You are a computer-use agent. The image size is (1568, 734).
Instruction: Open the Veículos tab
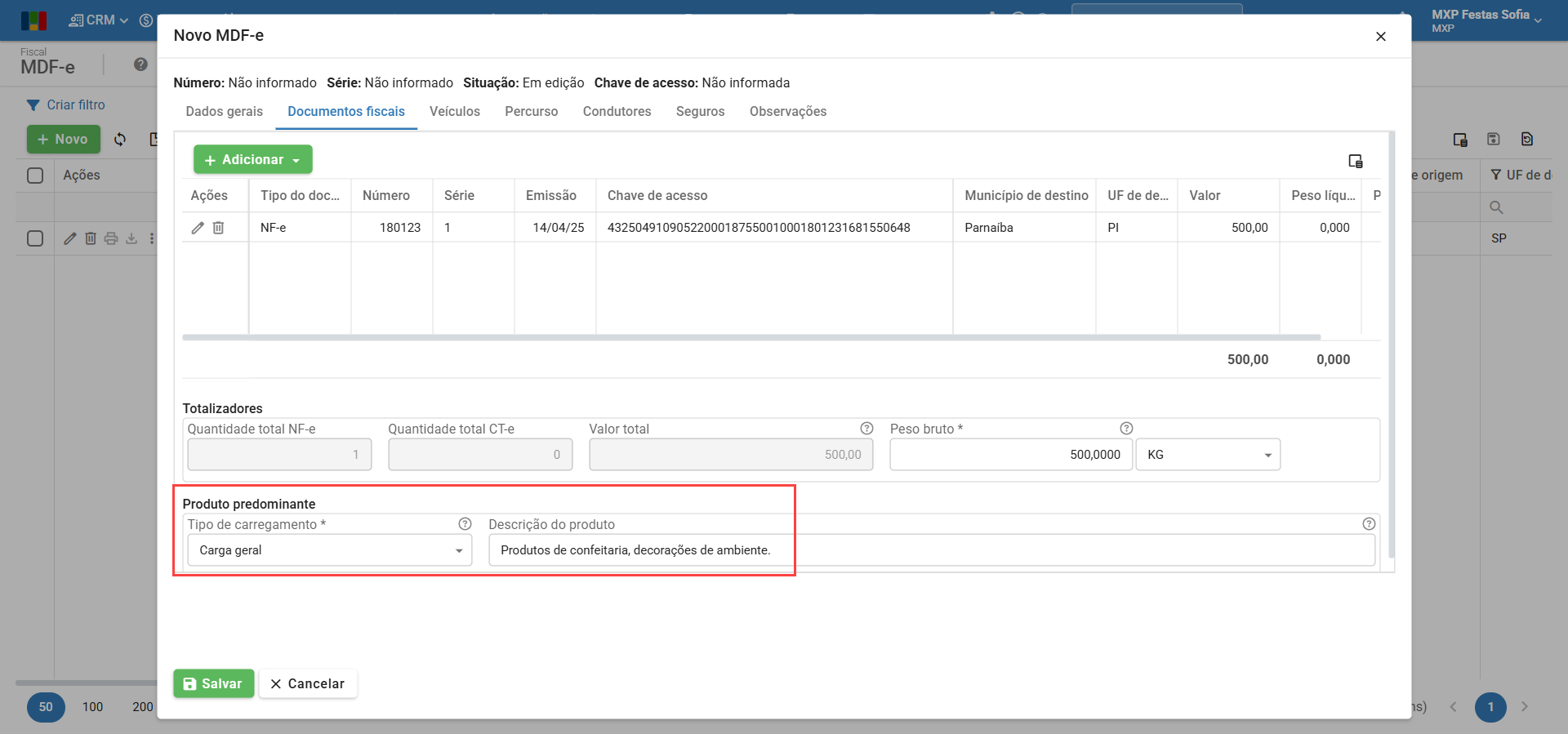point(455,112)
